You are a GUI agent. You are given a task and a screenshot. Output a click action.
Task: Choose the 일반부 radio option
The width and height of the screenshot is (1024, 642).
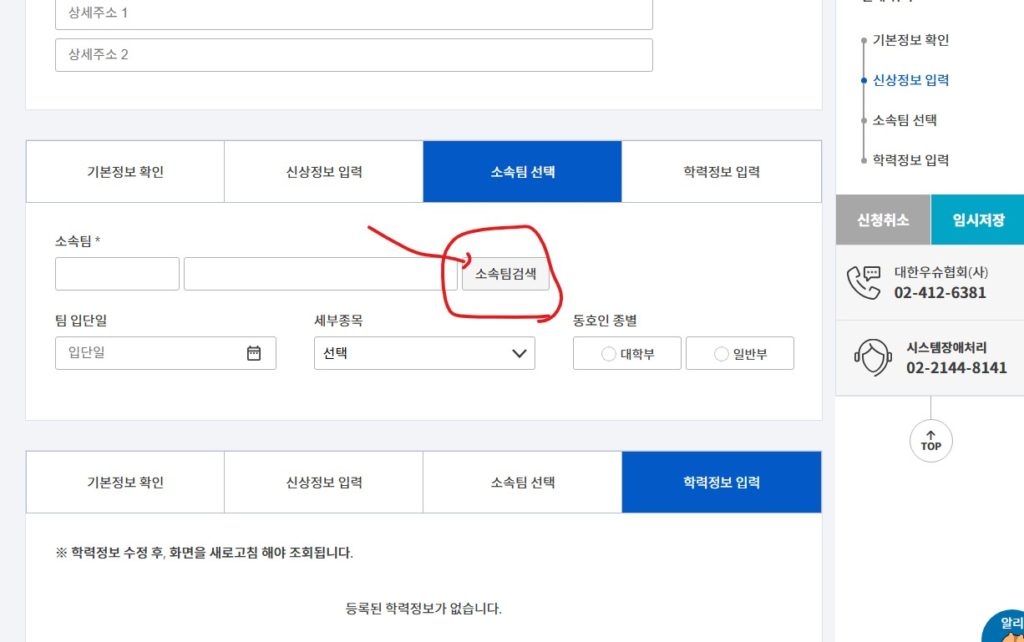click(721, 354)
